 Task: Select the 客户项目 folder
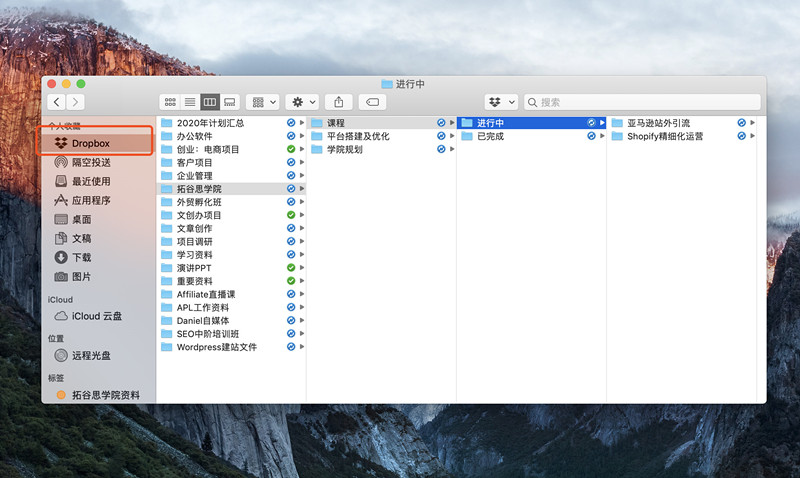231,162
